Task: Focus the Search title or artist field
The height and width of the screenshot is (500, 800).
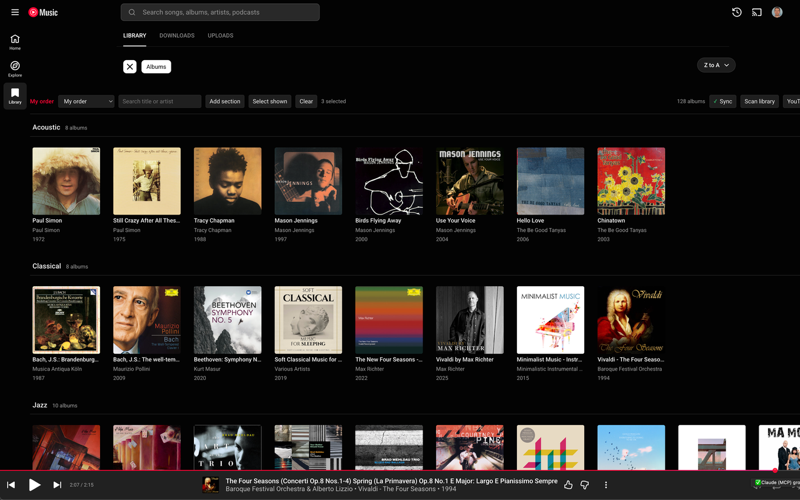Action: tap(160, 101)
